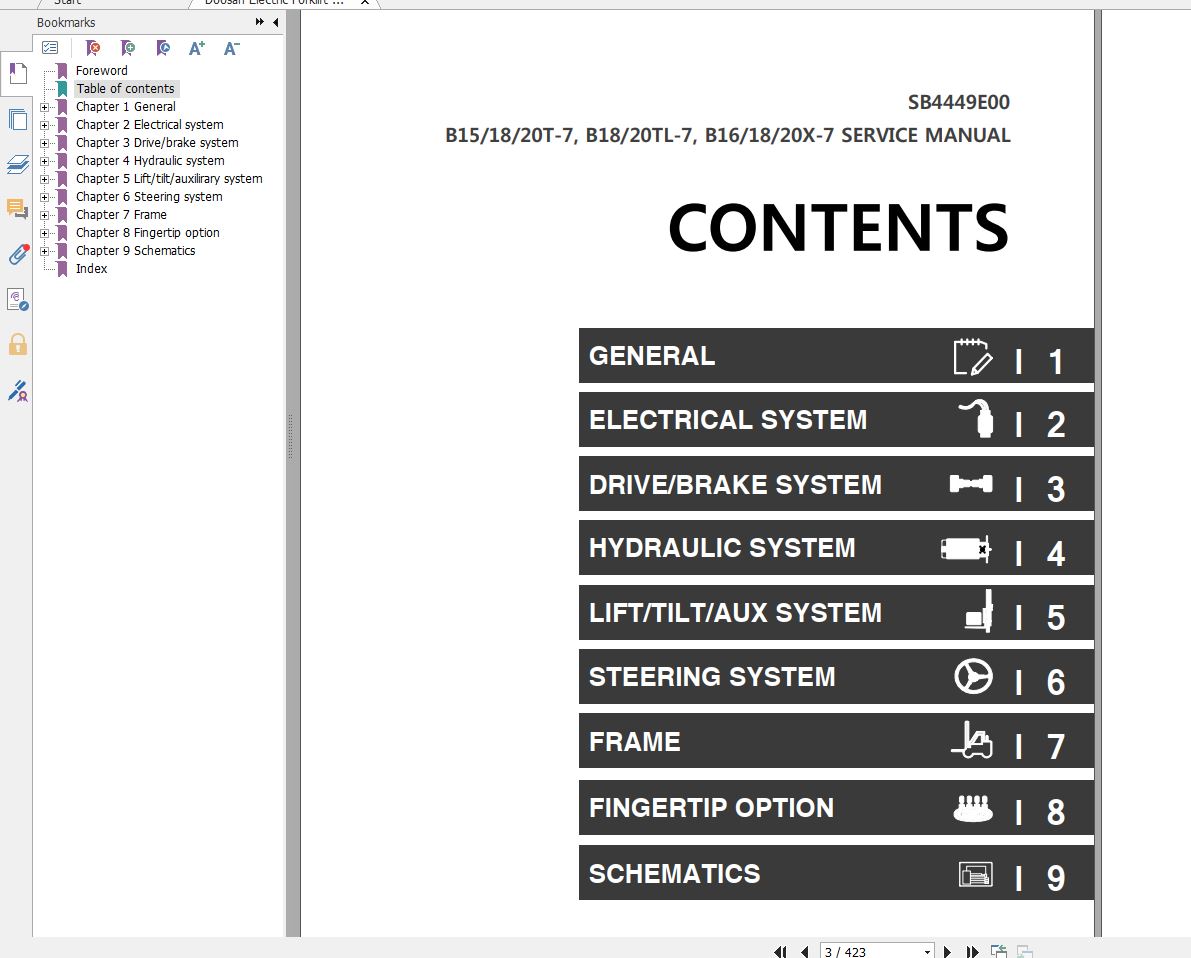This screenshot has height=958, width=1191.
Task: Click the previous view icon
Action: pos(999,951)
